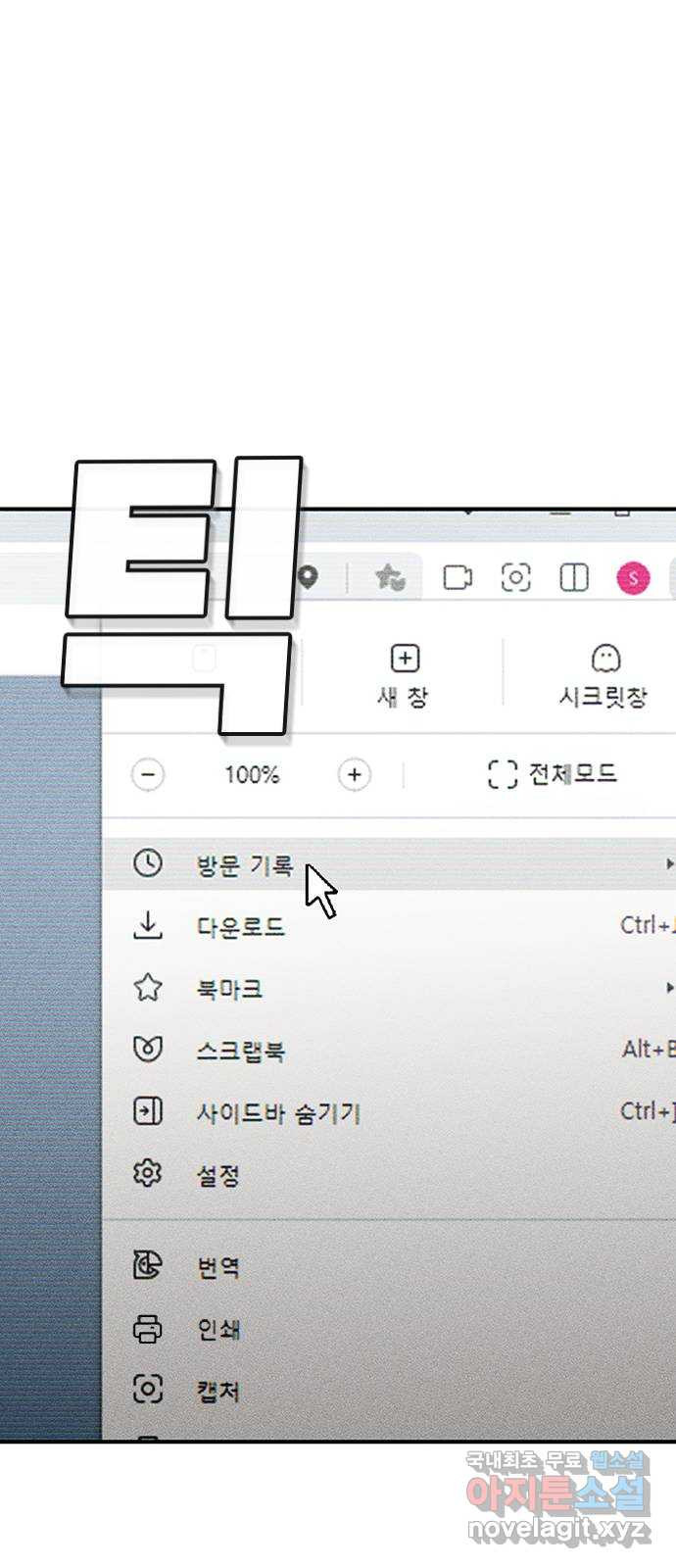Toggle 전체모드 fullscreen mode
Screen dimensions: 676x1568
click(553, 774)
